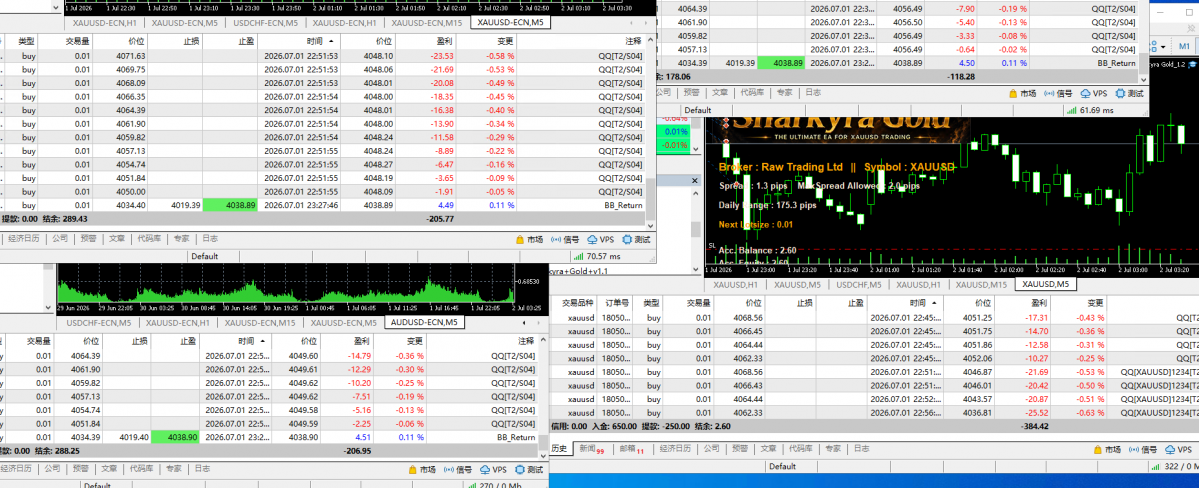The width and height of the screenshot is (1199, 488).
Task: Sort by 时间 column in 70.57 ms window
Action: tap(300, 41)
